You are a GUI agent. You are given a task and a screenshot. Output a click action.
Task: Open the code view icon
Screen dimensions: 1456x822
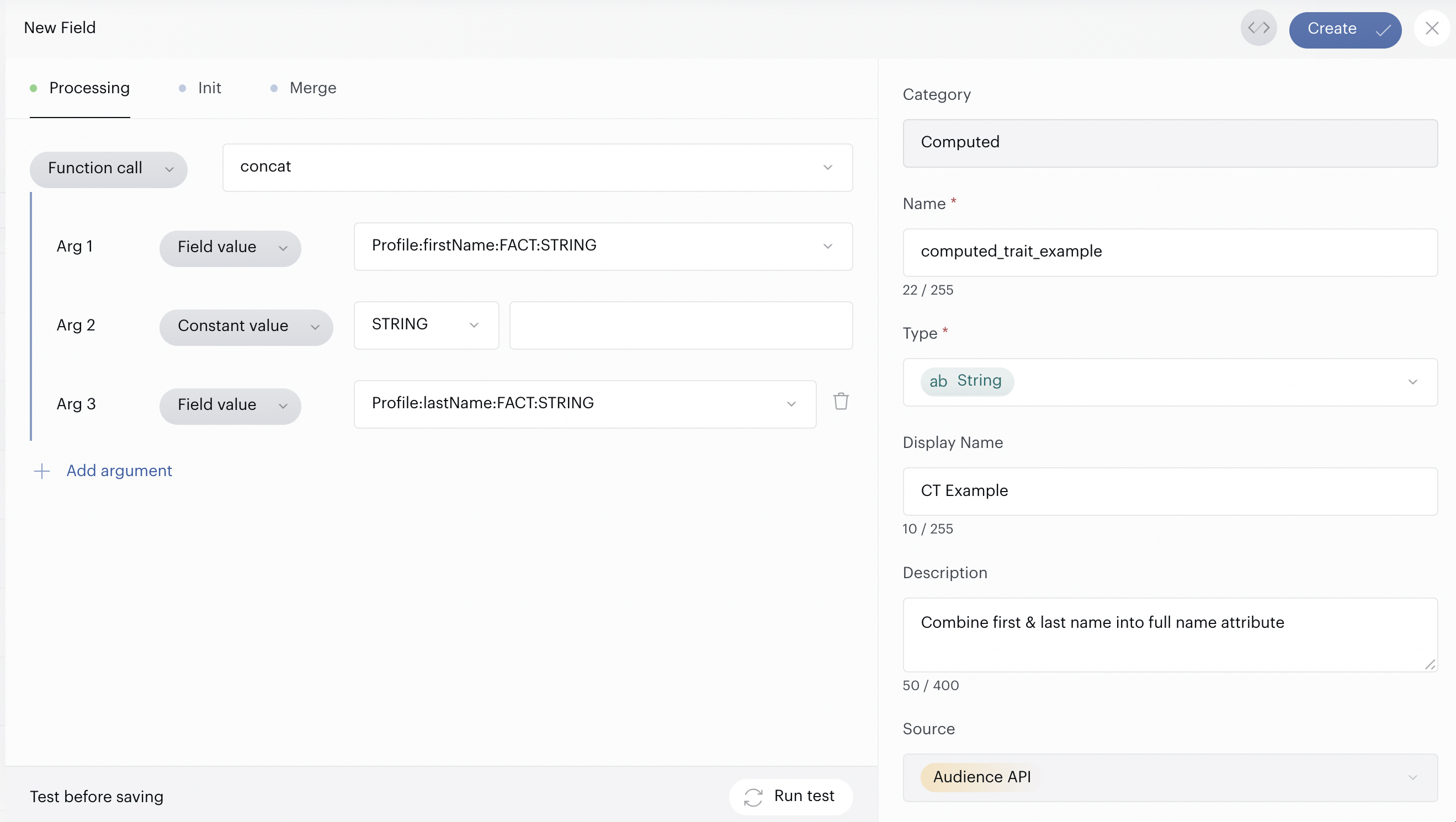pyautogui.click(x=1258, y=28)
